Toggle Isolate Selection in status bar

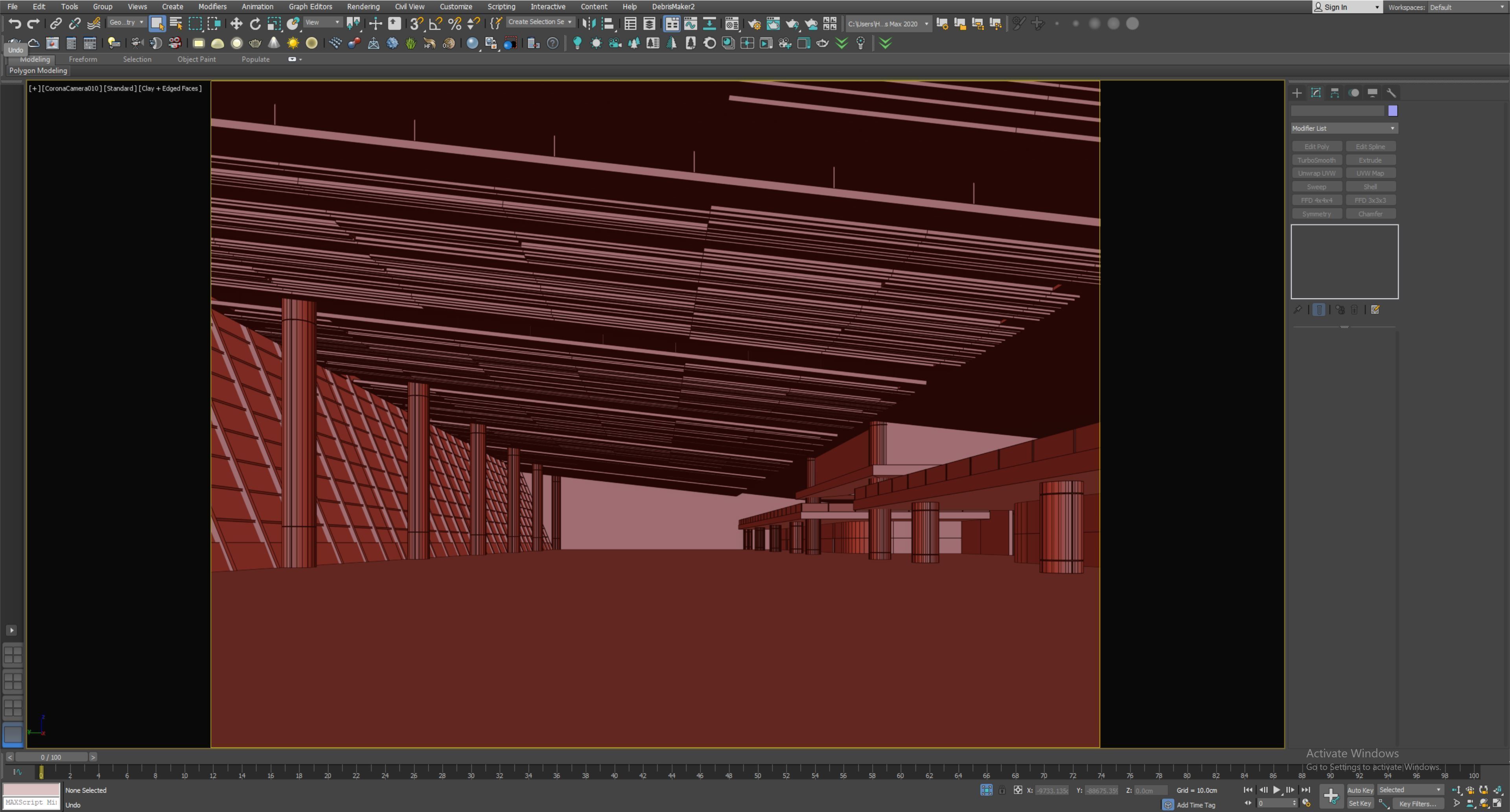987,790
